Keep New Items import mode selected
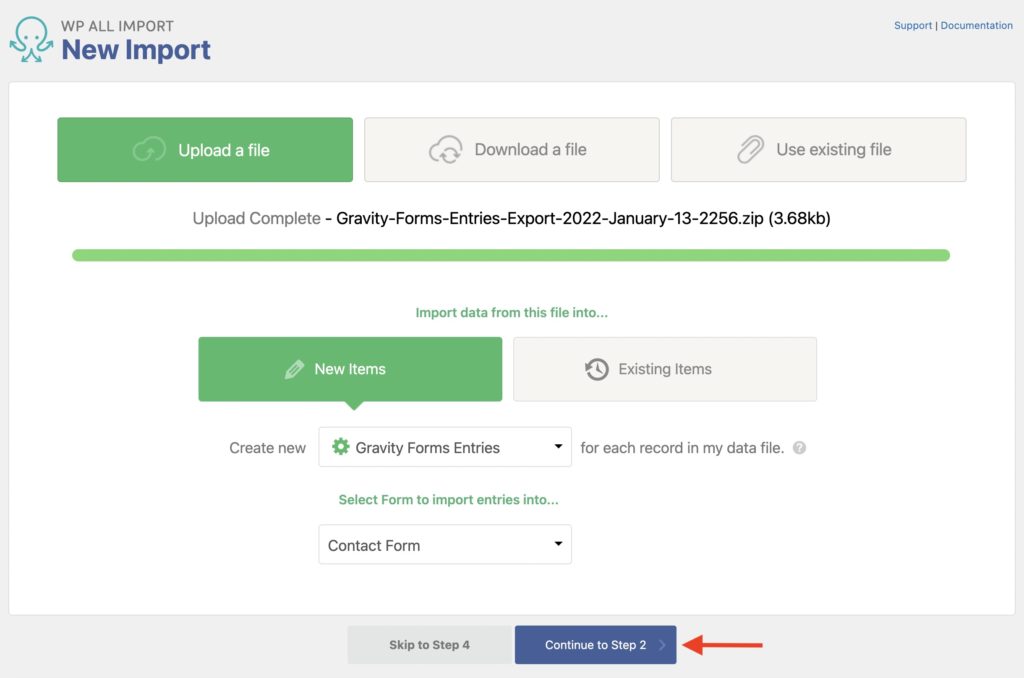 click(x=350, y=369)
